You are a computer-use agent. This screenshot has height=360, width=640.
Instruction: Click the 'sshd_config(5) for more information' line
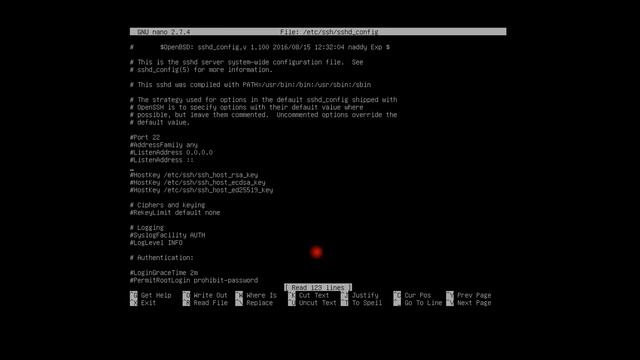pyautogui.click(x=201, y=70)
